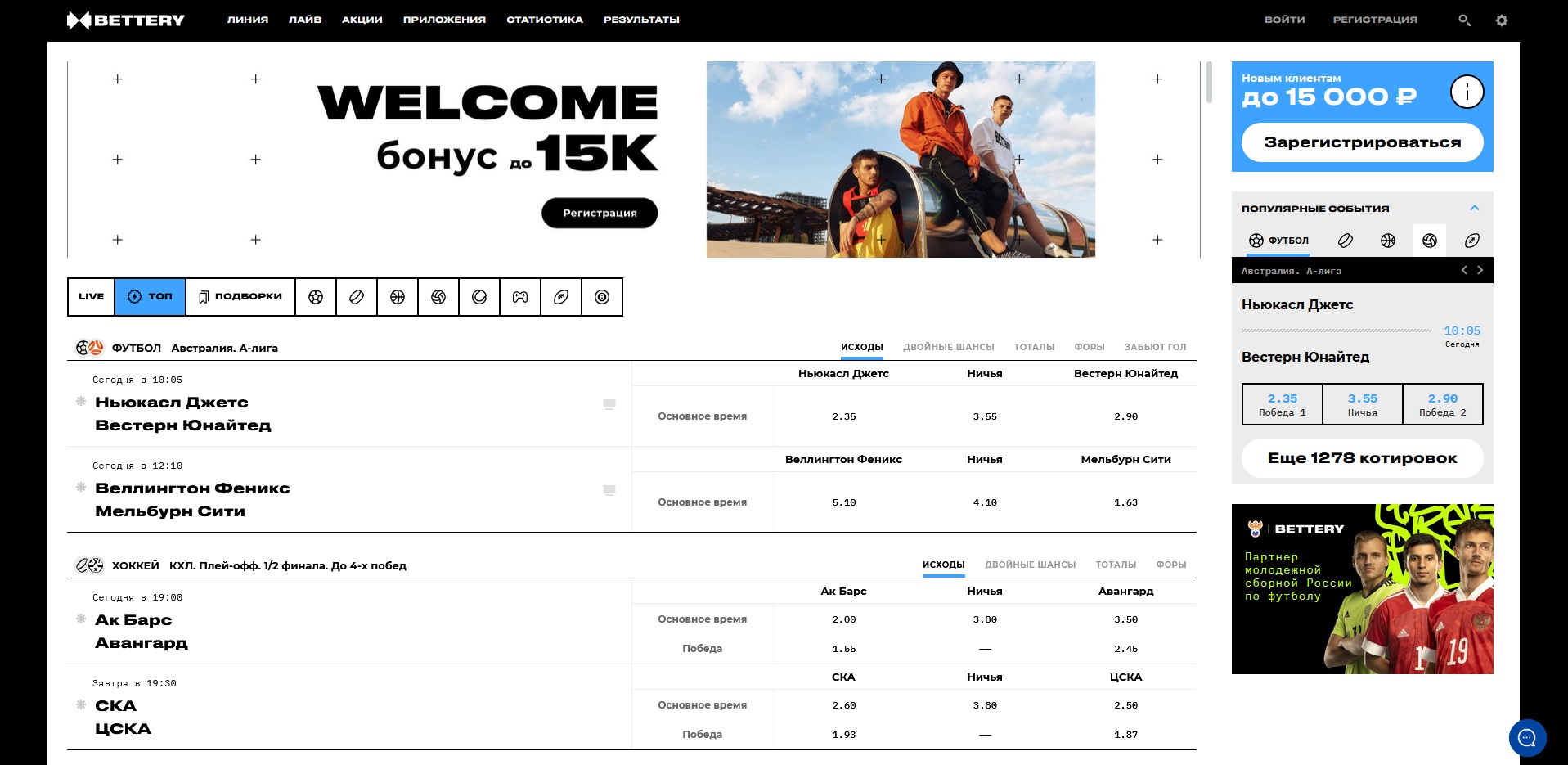The height and width of the screenshot is (765, 1568).
Task: Click the KHL league icon beside ХОККЕЙ heading
Action: pos(96,565)
